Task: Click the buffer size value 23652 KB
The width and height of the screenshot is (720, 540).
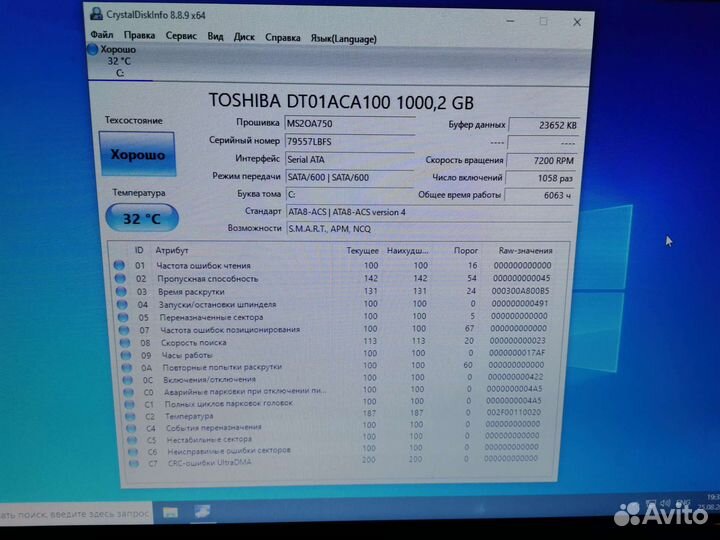Action: [544, 125]
